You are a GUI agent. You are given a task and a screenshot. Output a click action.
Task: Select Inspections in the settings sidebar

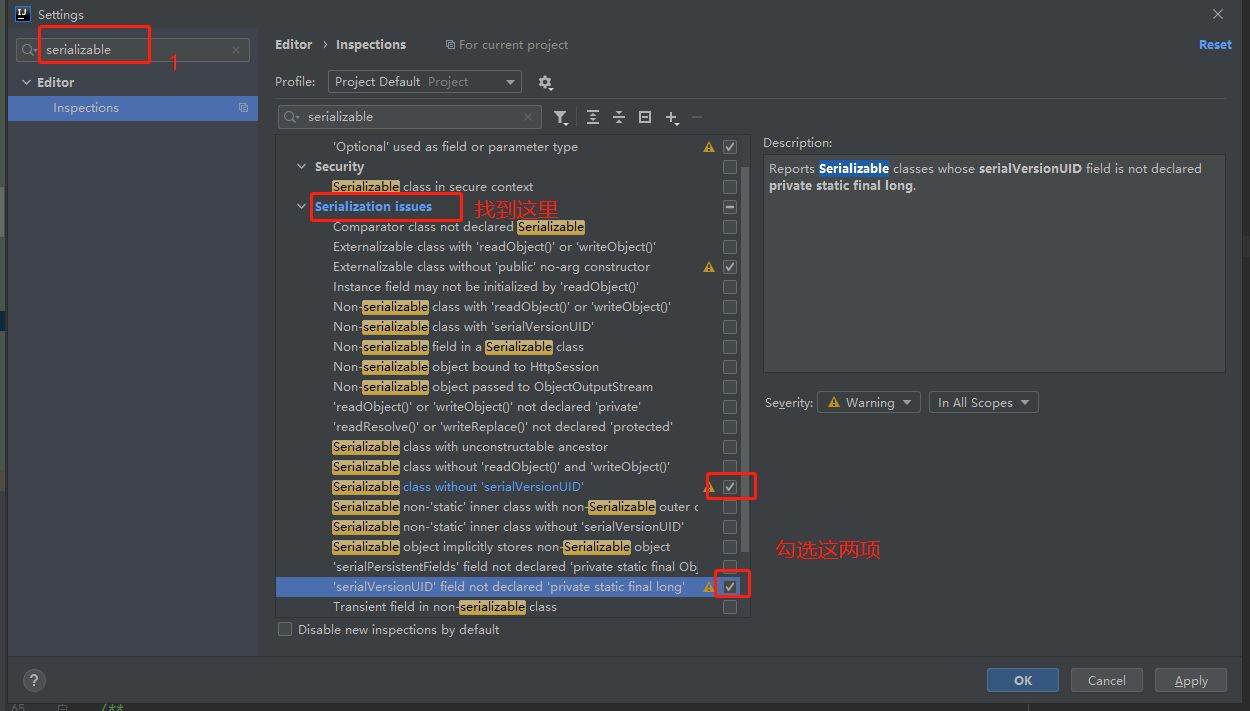[86, 108]
